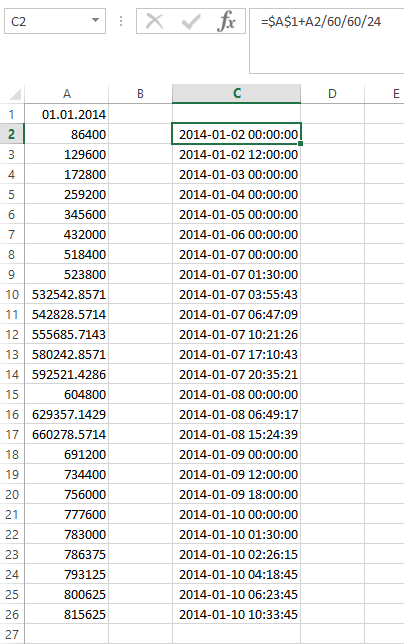Select cell with value 345600
The width and height of the screenshot is (404, 644).
(67, 214)
